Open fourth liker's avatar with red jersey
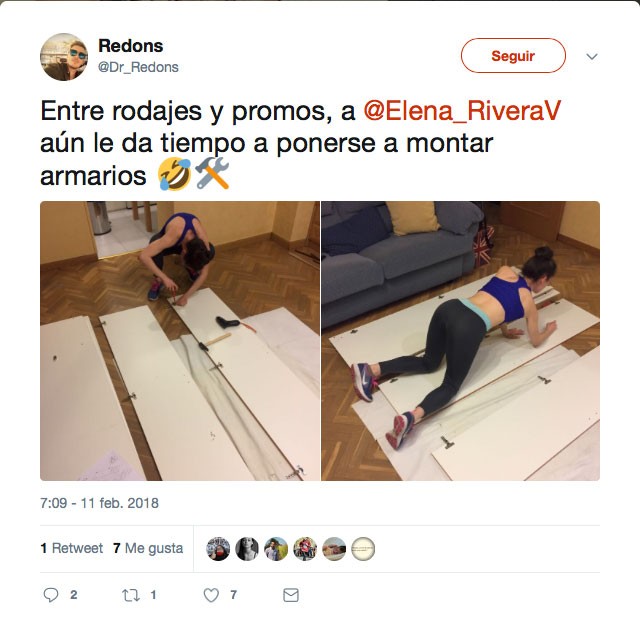640x630 pixels. pyautogui.click(x=305, y=549)
